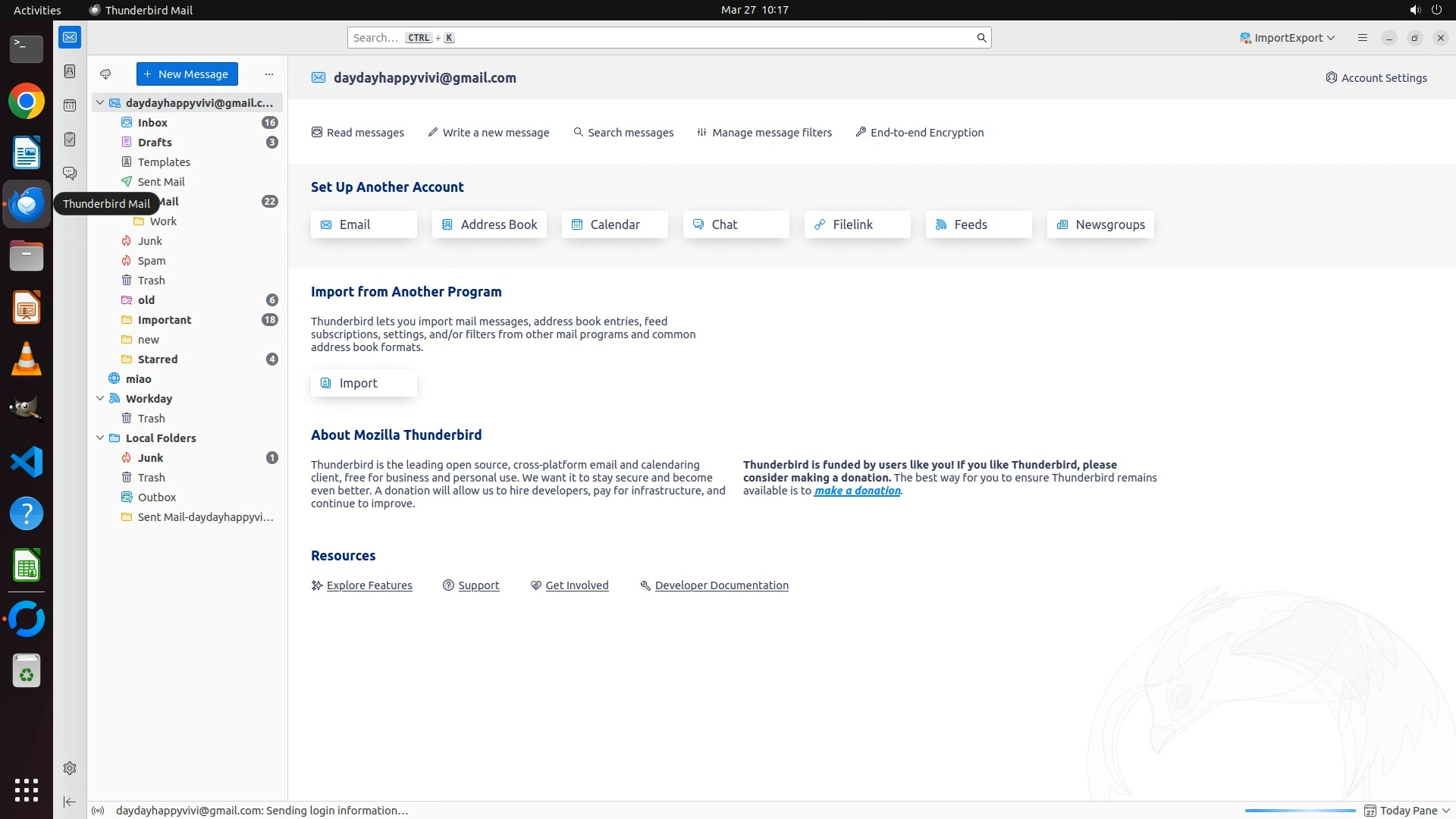Open the settings gear in spaces toolbar

point(70,768)
